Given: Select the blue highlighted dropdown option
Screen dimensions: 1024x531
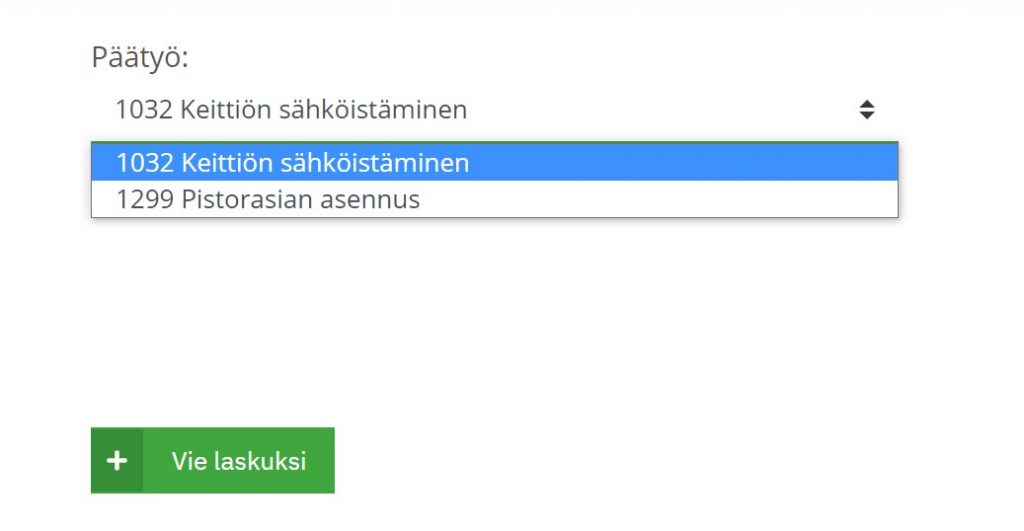Looking at the screenshot, I should [494, 162].
